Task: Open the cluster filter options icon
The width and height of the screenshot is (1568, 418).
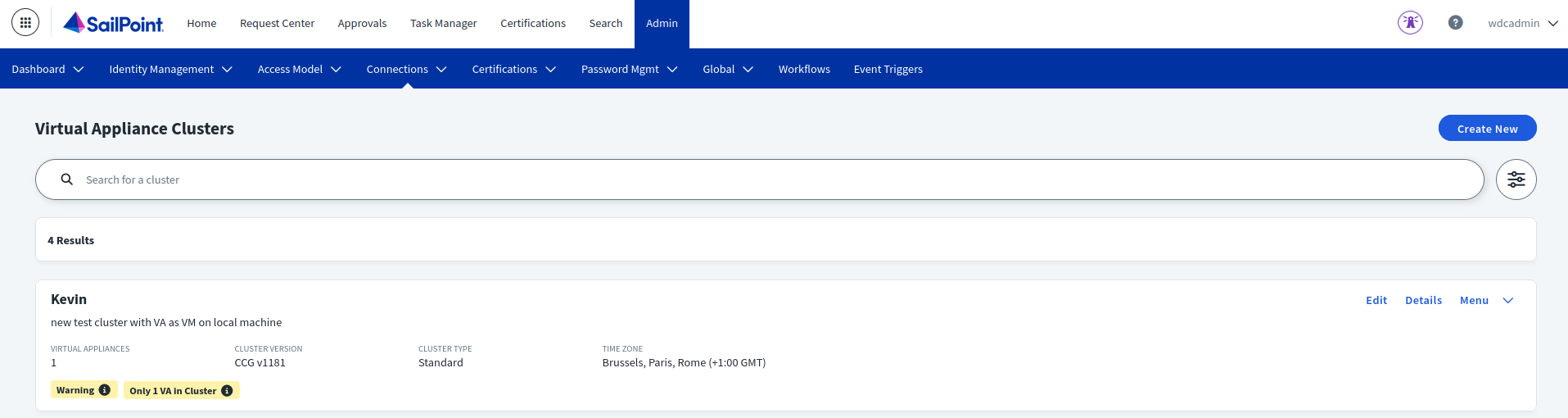Action: click(x=1516, y=179)
